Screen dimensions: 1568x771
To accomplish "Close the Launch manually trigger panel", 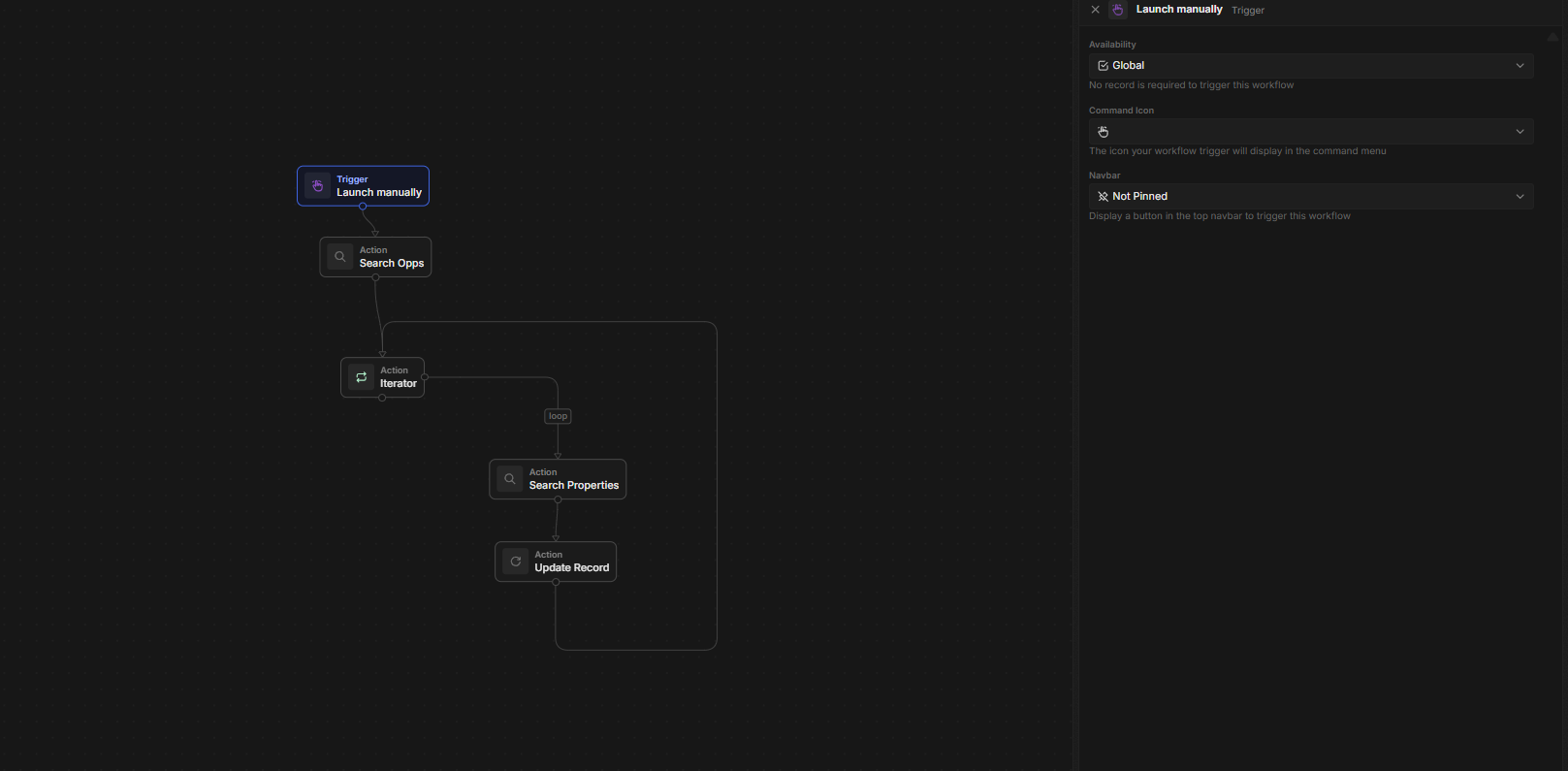I will coord(1096,10).
